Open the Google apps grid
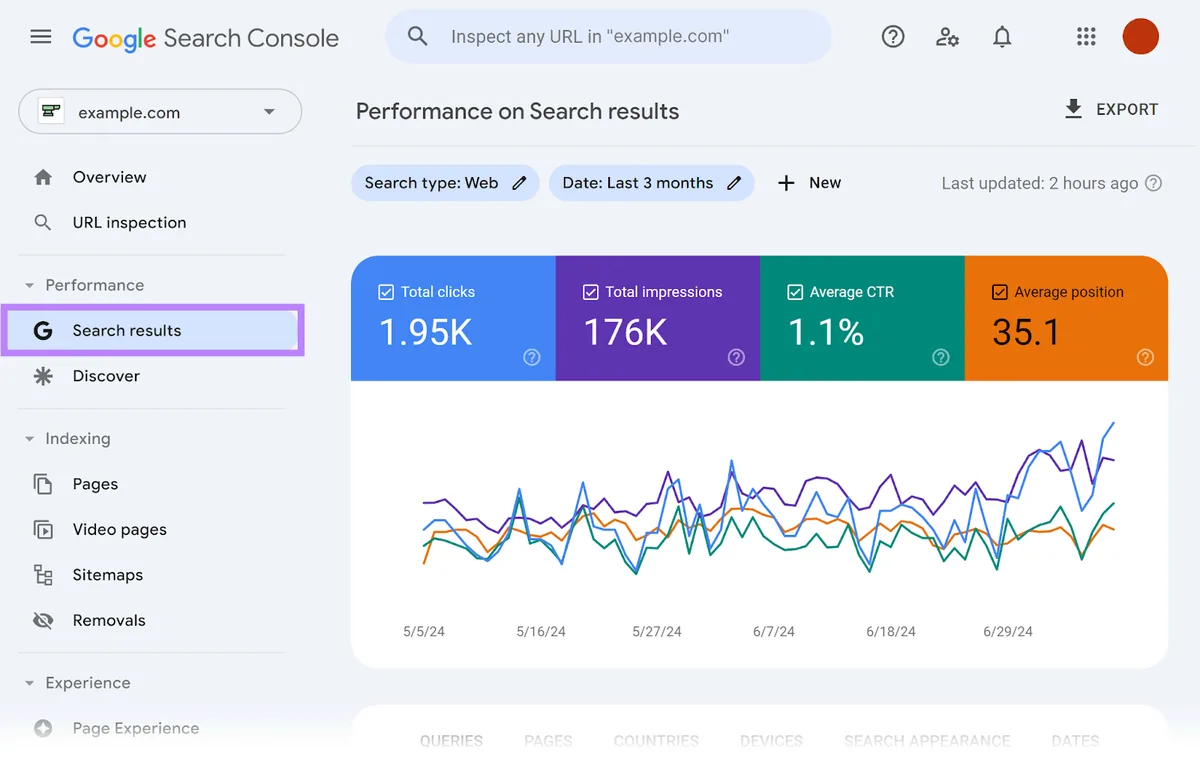 pos(1086,37)
